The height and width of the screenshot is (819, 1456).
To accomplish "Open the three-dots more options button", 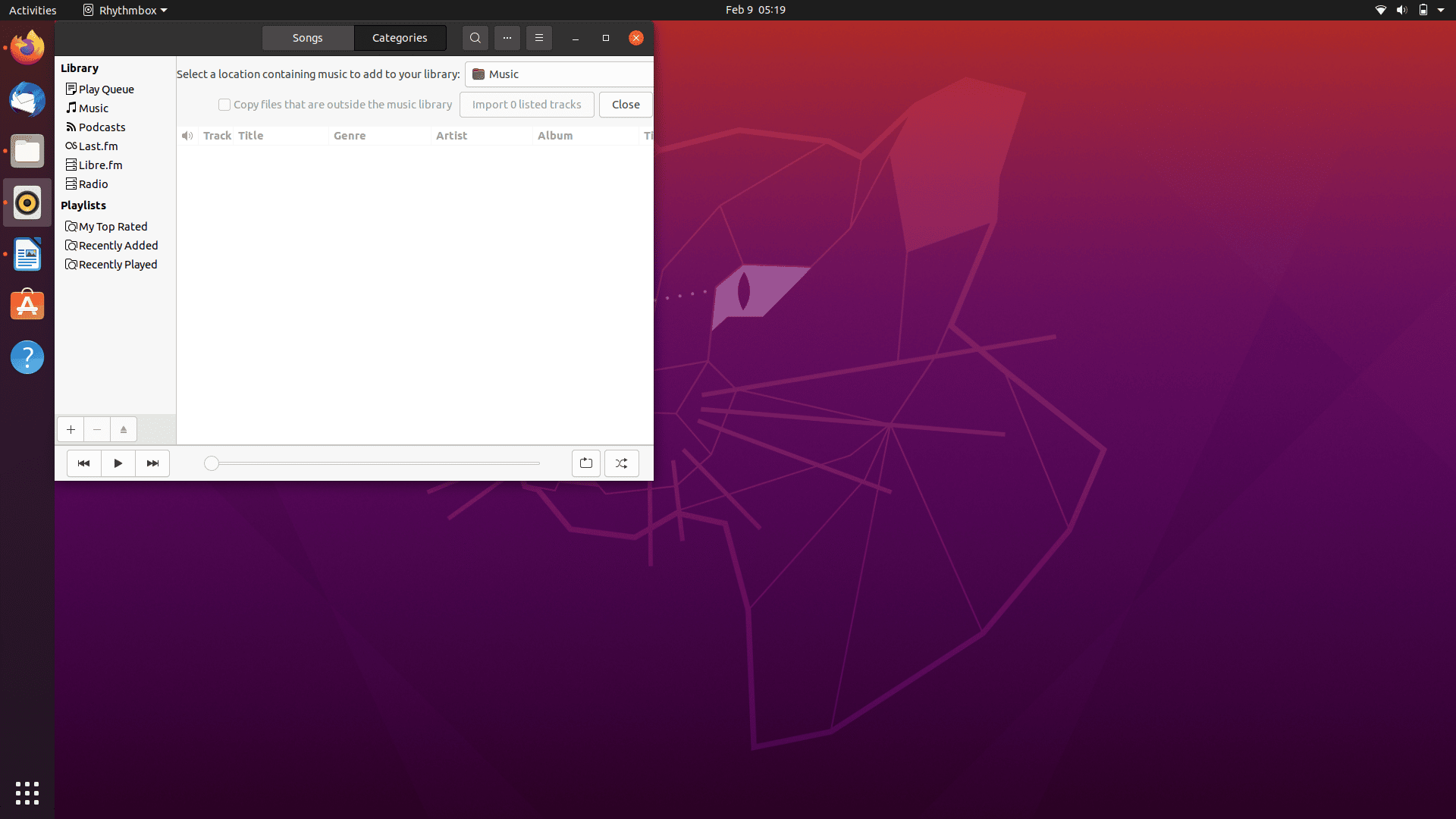I will [x=507, y=38].
